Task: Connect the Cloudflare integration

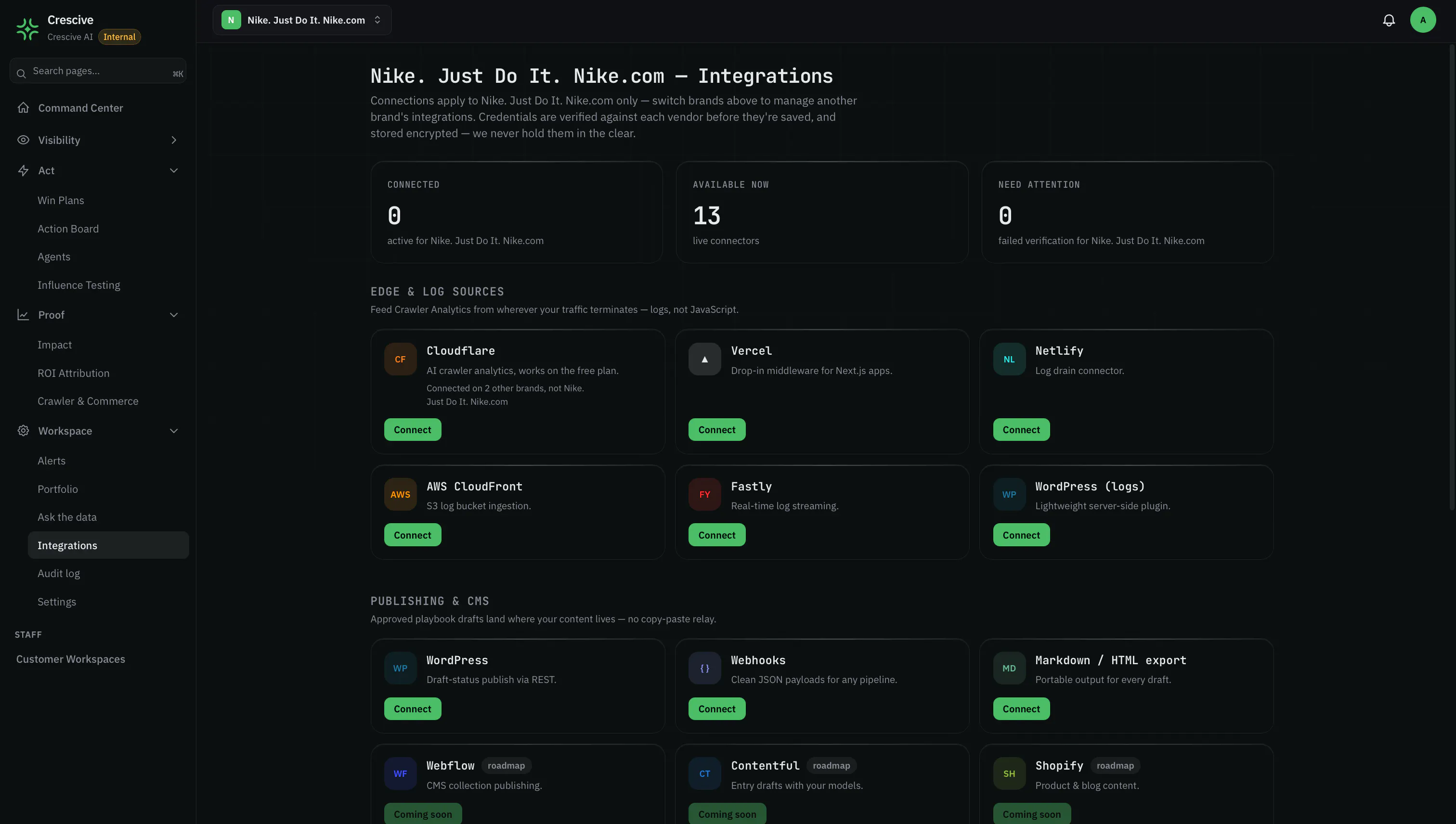Action: 413,429
